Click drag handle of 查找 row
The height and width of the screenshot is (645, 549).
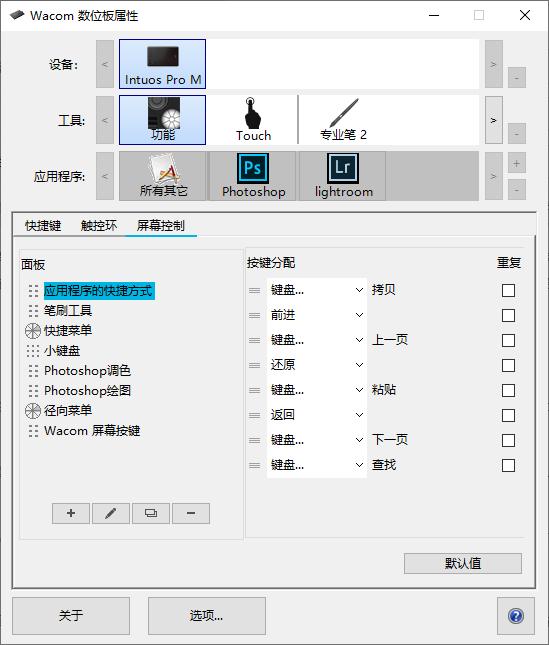(x=255, y=465)
